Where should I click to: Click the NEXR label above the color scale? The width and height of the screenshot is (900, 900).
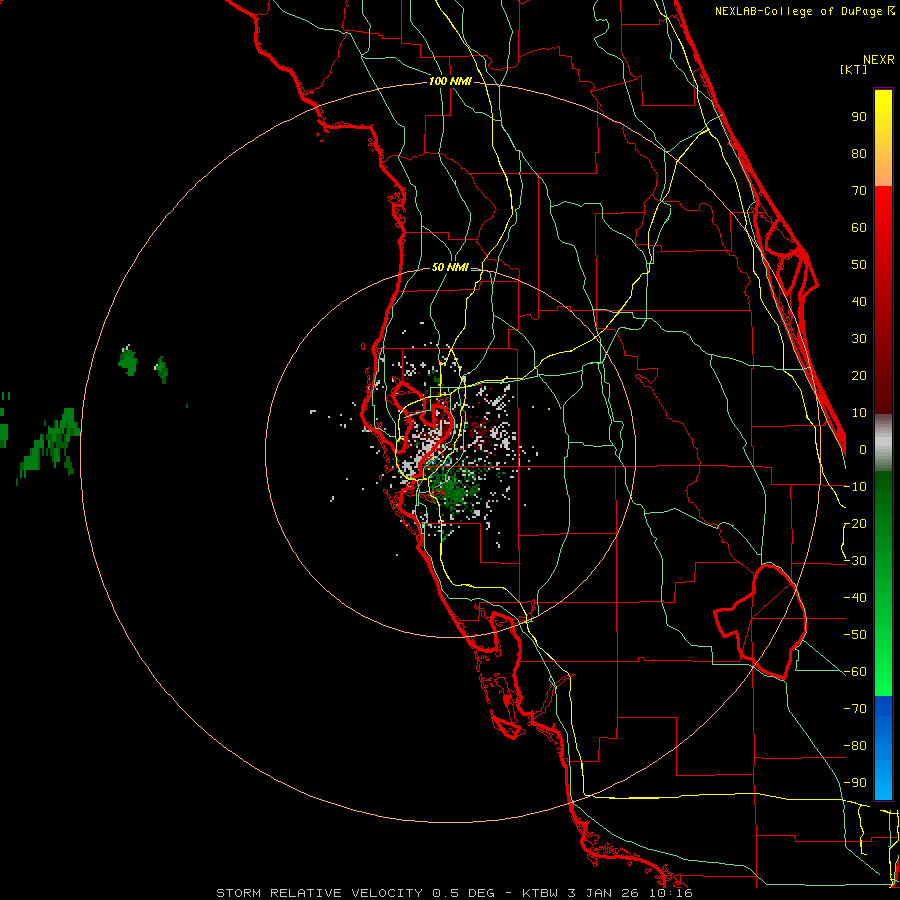(x=879, y=60)
